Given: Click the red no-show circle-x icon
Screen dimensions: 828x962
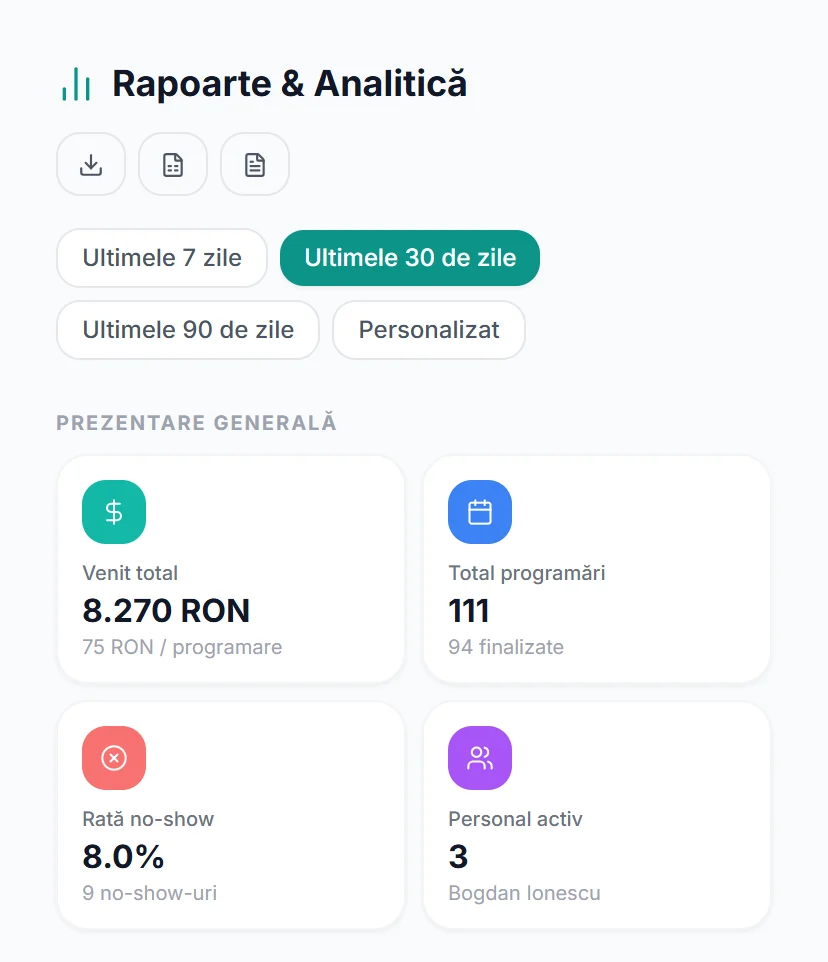Looking at the screenshot, I should (114, 758).
